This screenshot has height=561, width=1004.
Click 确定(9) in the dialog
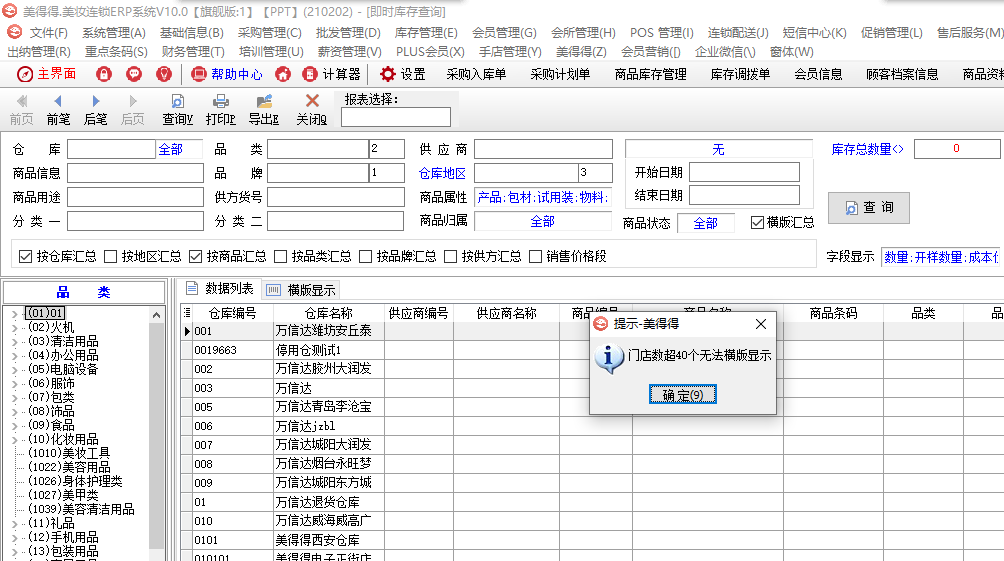(x=683, y=394)
